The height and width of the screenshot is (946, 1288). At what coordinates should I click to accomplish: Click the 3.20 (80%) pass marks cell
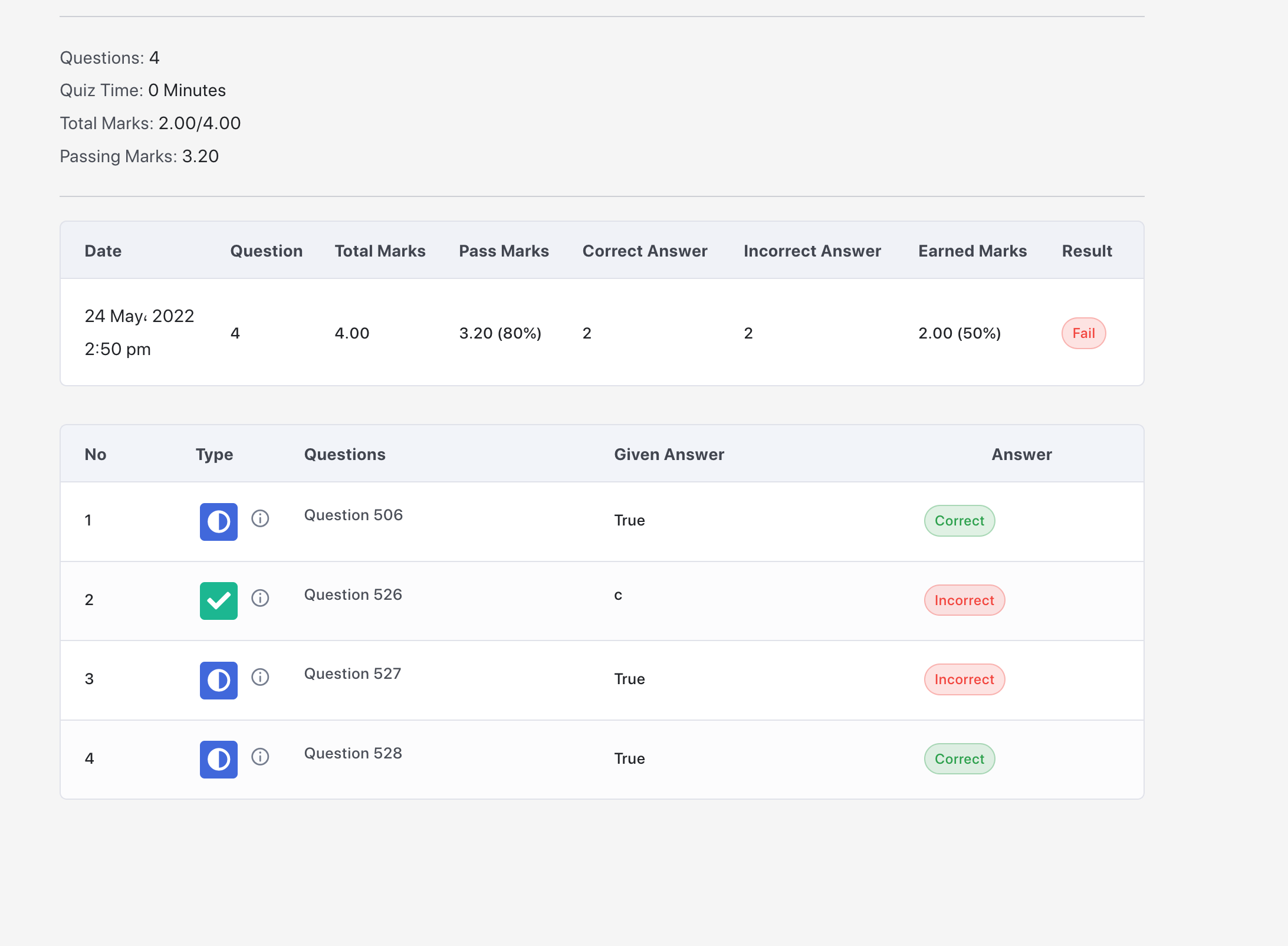pos(500,333)
